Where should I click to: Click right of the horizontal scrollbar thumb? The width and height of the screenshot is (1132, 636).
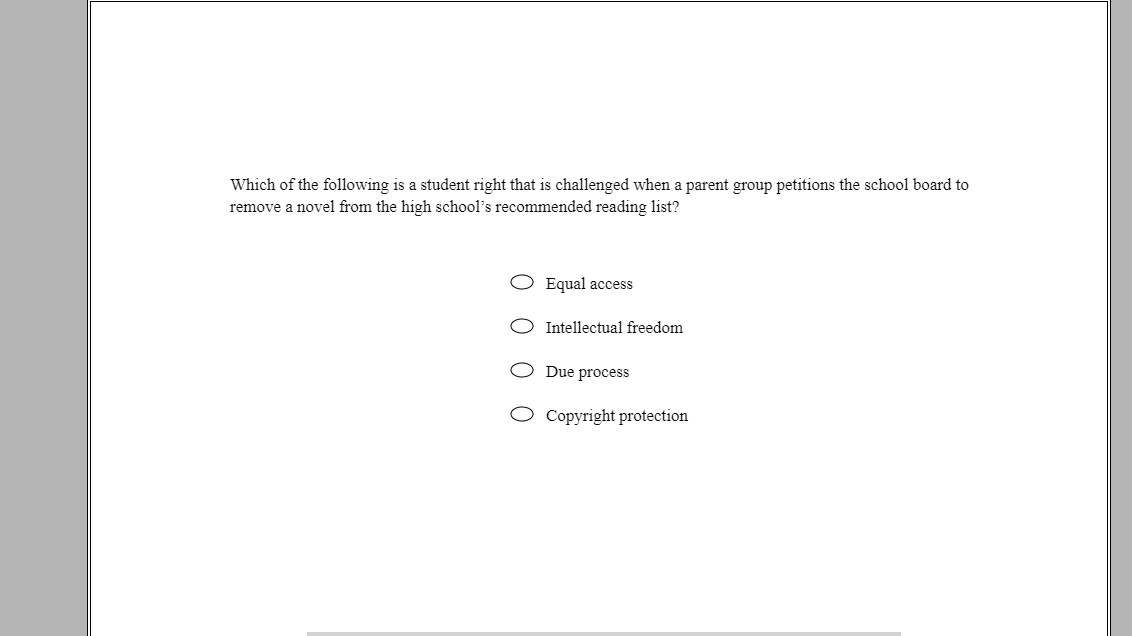tap(1000, 631)
